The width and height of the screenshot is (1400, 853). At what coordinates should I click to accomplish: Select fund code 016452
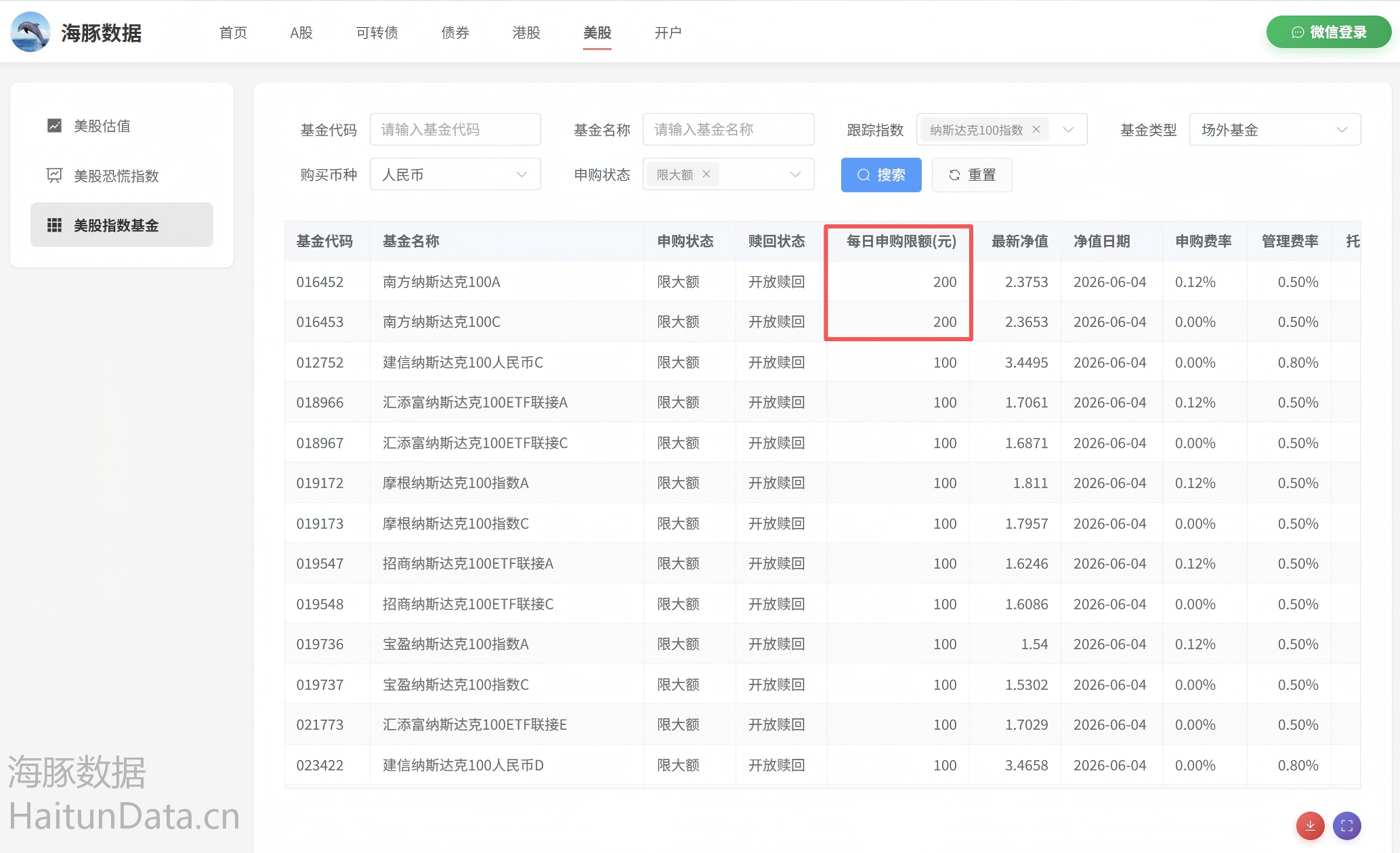(320, 282)
